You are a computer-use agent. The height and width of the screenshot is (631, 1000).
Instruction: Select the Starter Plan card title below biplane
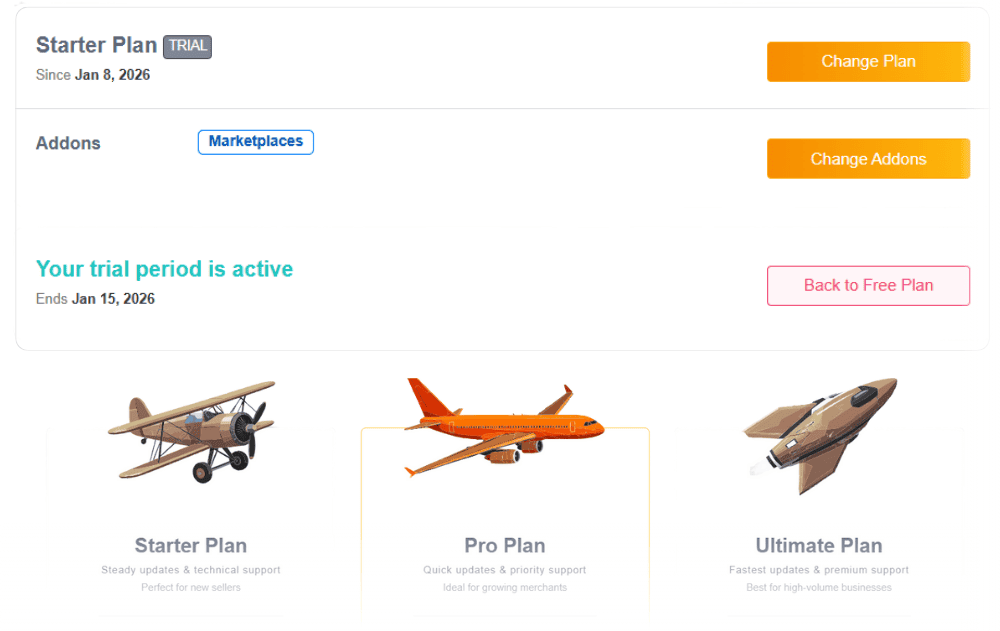tap(191, 545)
